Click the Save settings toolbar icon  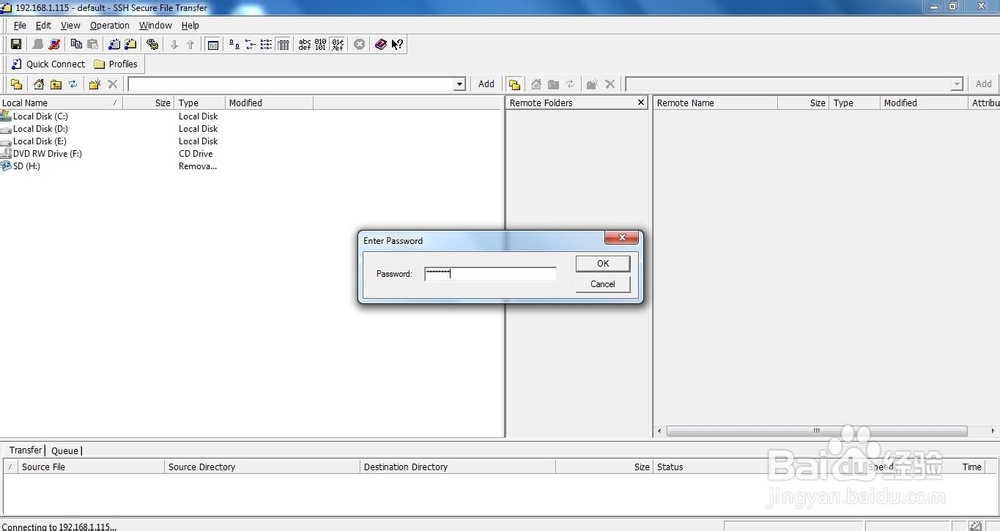(x=16, y=44)
